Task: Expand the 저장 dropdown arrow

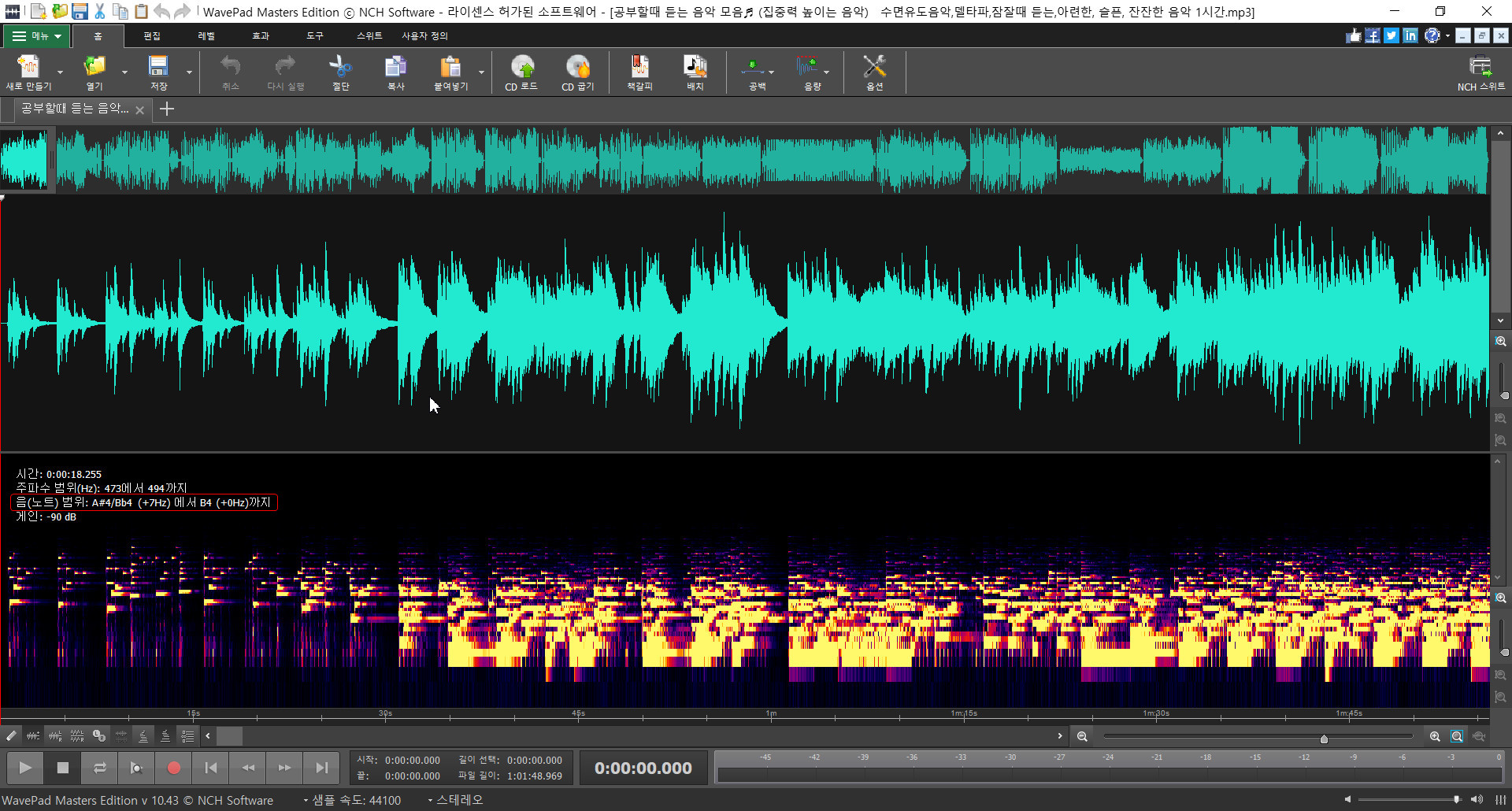Action: tap(189, 72)
